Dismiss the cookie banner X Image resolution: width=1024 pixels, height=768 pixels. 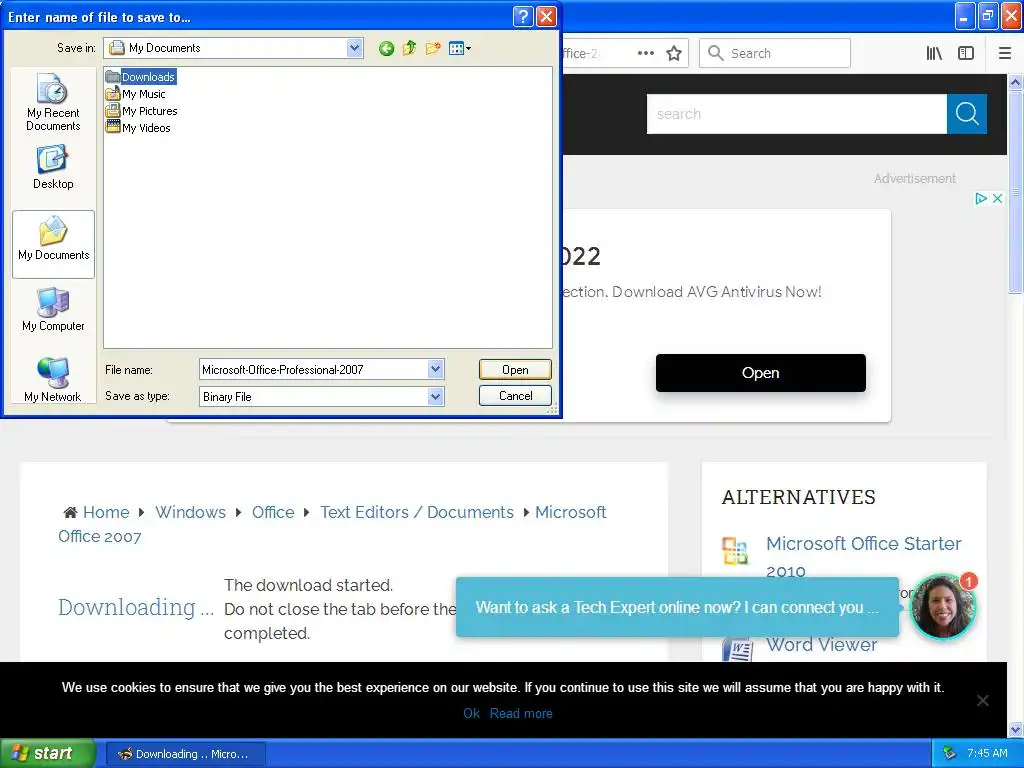[982, 700]
